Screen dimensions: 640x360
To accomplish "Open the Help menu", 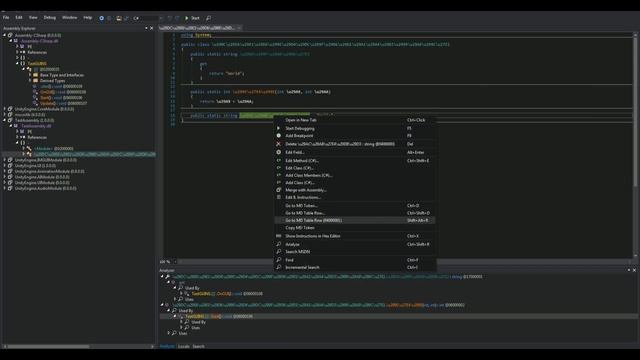I will (x=88, y=18).
